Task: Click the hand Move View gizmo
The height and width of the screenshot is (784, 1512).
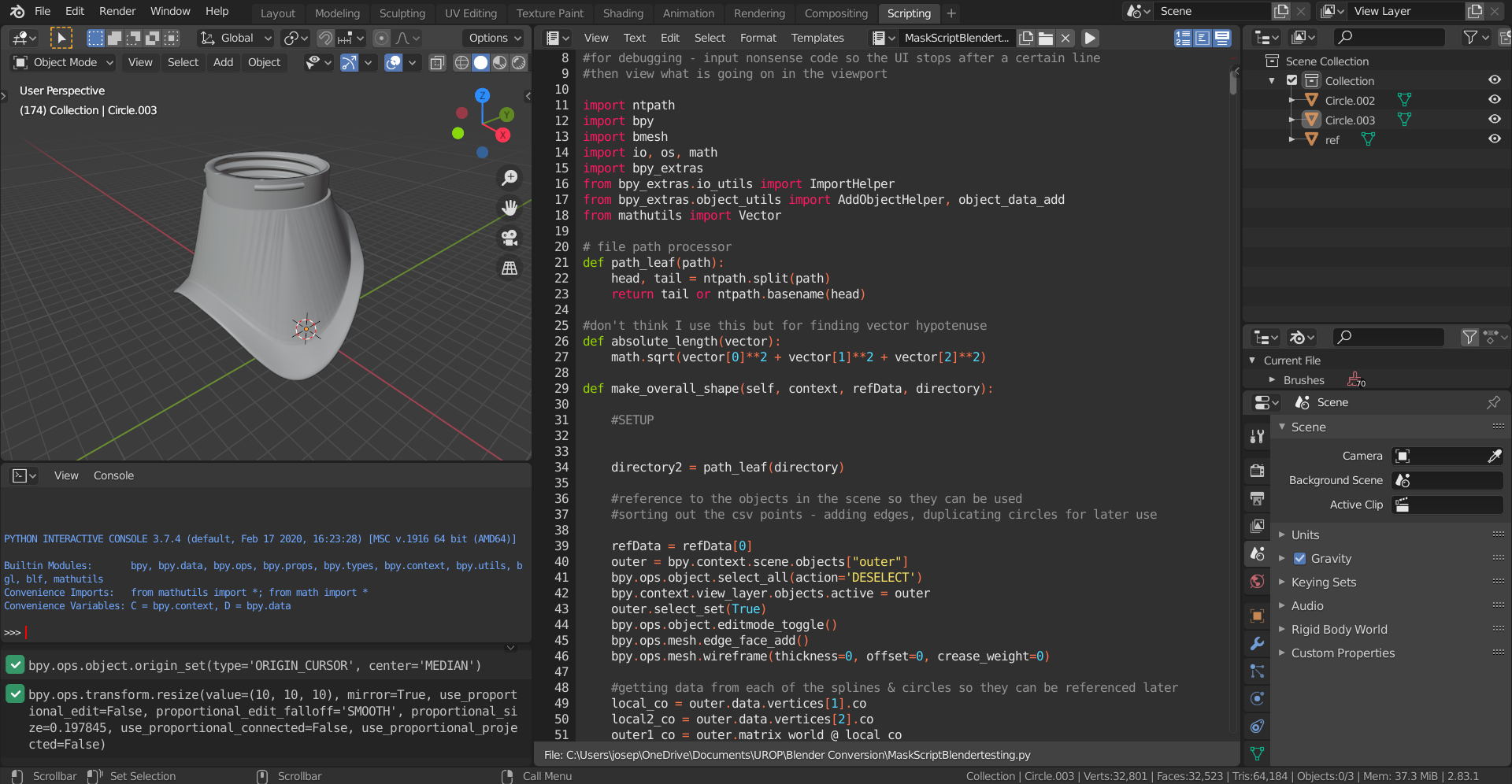Action: point(510,208)
